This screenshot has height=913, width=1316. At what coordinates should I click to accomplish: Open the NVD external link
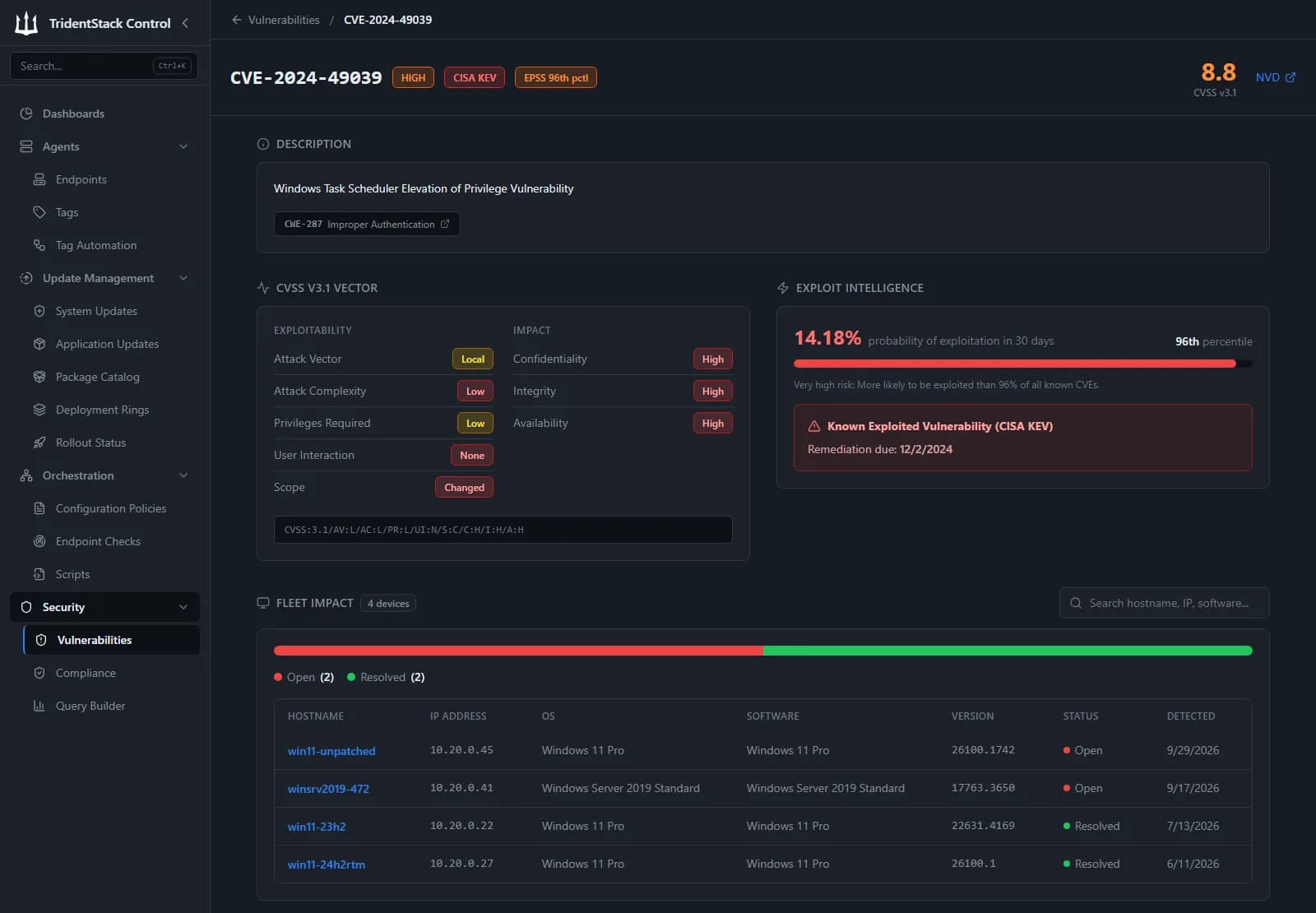1275,77
